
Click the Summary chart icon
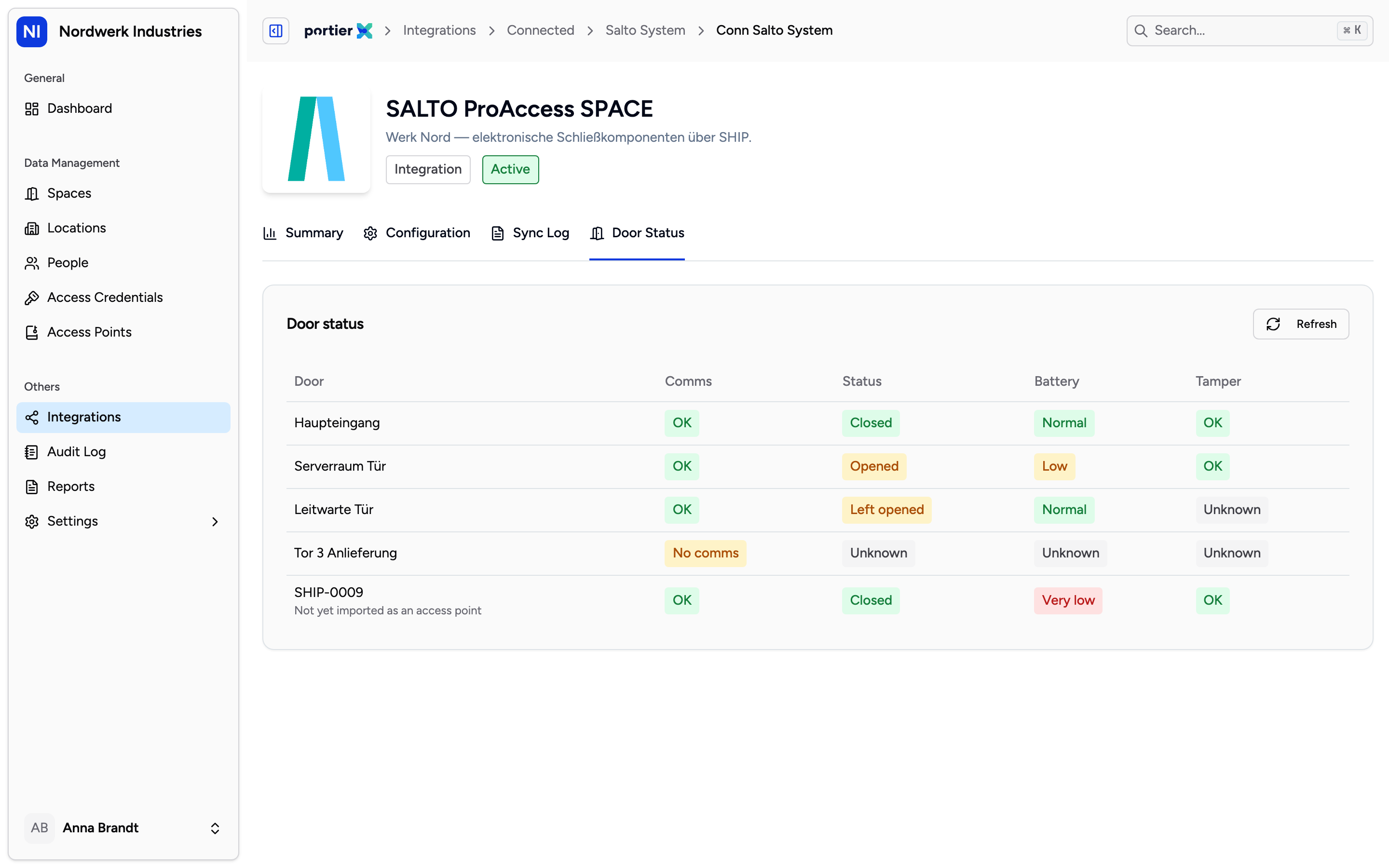click(x=270, y=233)
